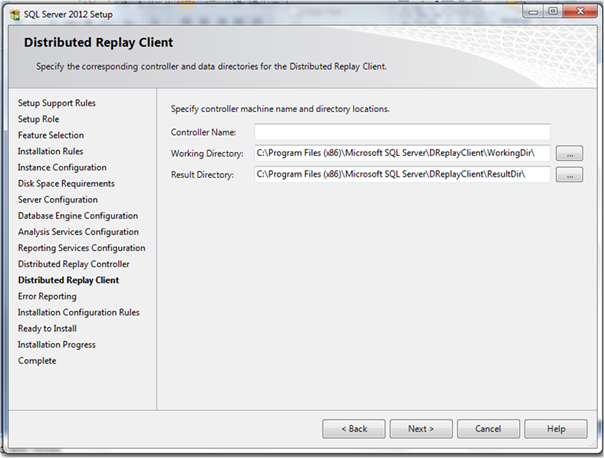The height and width of the screenshot is (458, 604).
Task: Click the Result Directory path field
Action: pos(402,174)
